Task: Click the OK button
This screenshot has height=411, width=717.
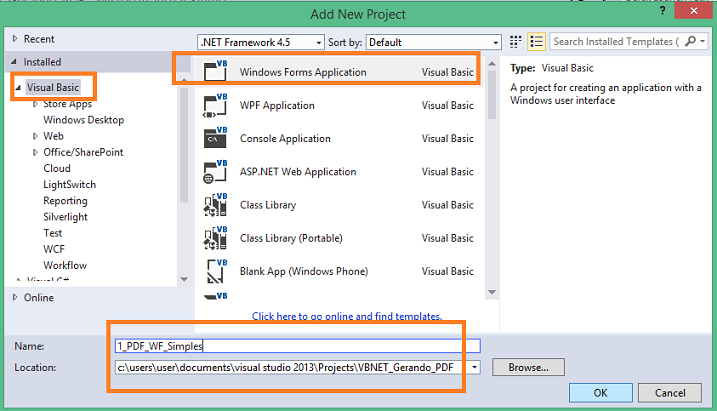Action: [600, 393]
